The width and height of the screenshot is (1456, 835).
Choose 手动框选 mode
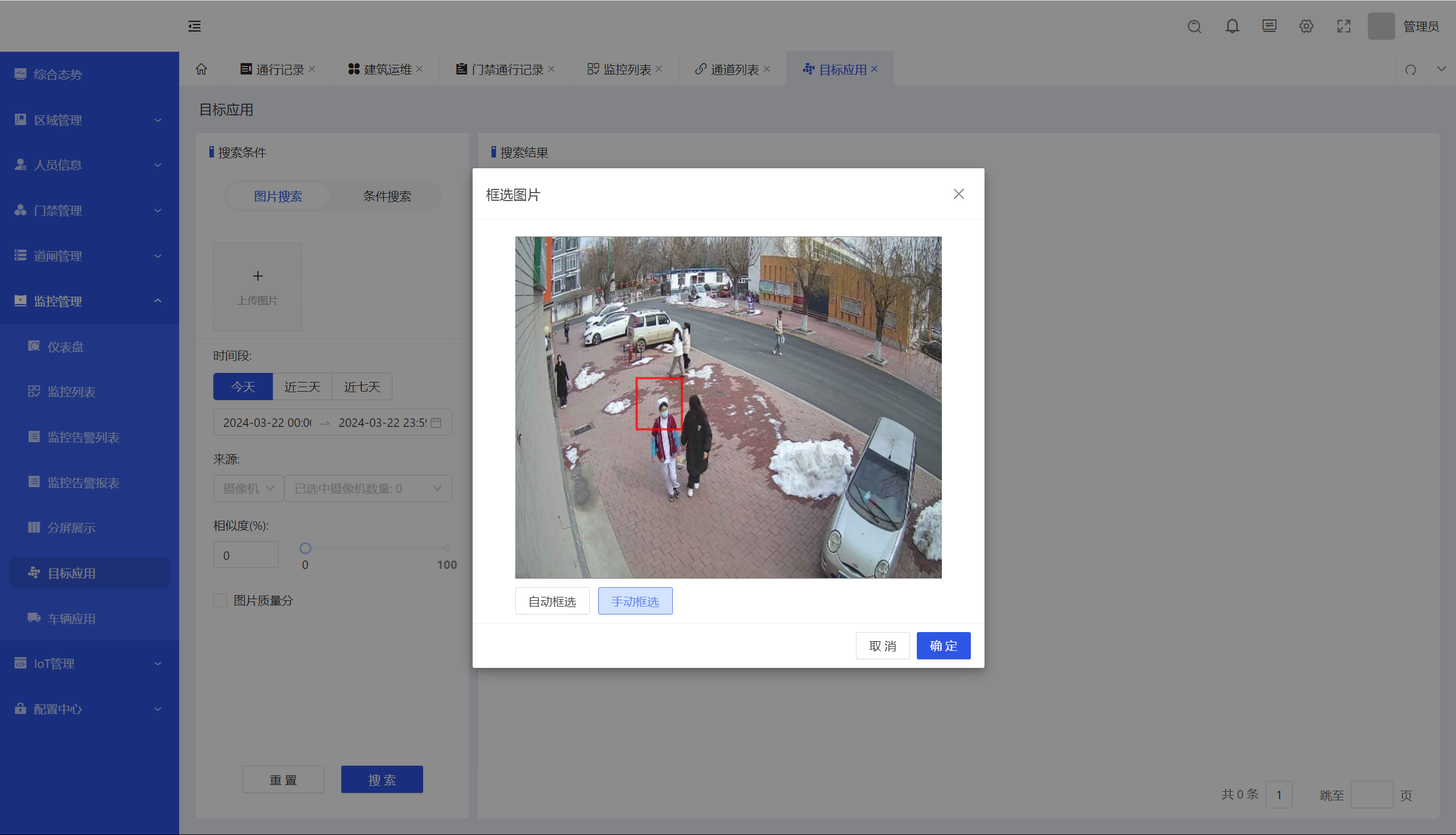click(x=635, y=601)
